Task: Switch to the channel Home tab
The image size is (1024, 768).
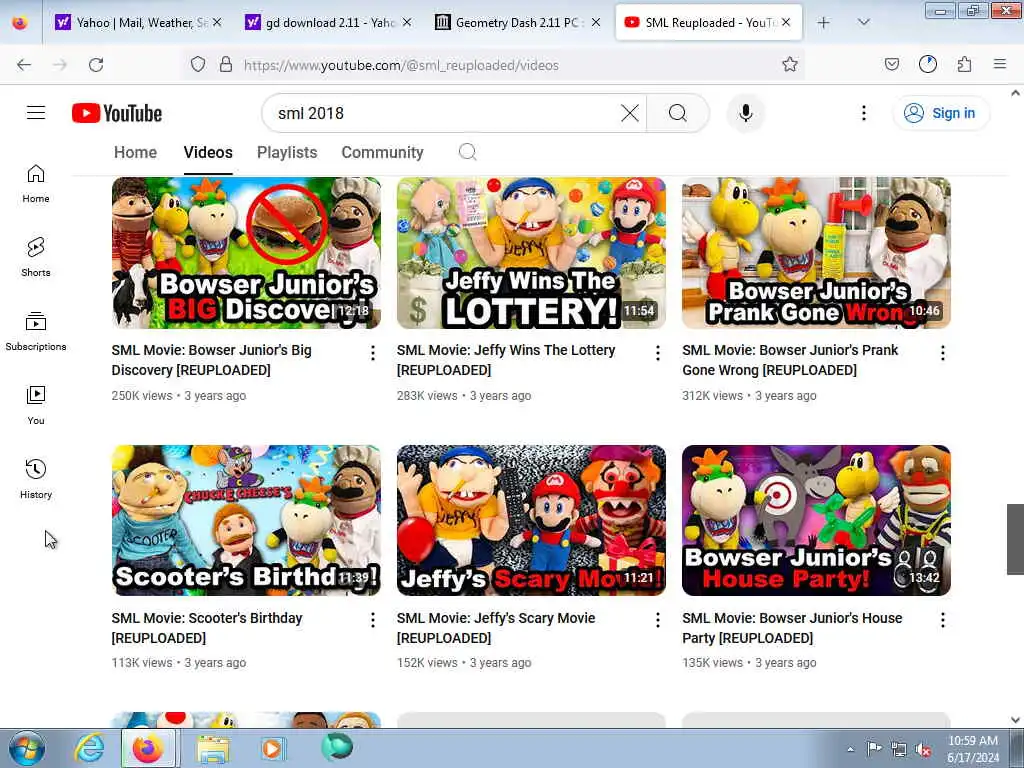Action: click(x=135, y=152)
